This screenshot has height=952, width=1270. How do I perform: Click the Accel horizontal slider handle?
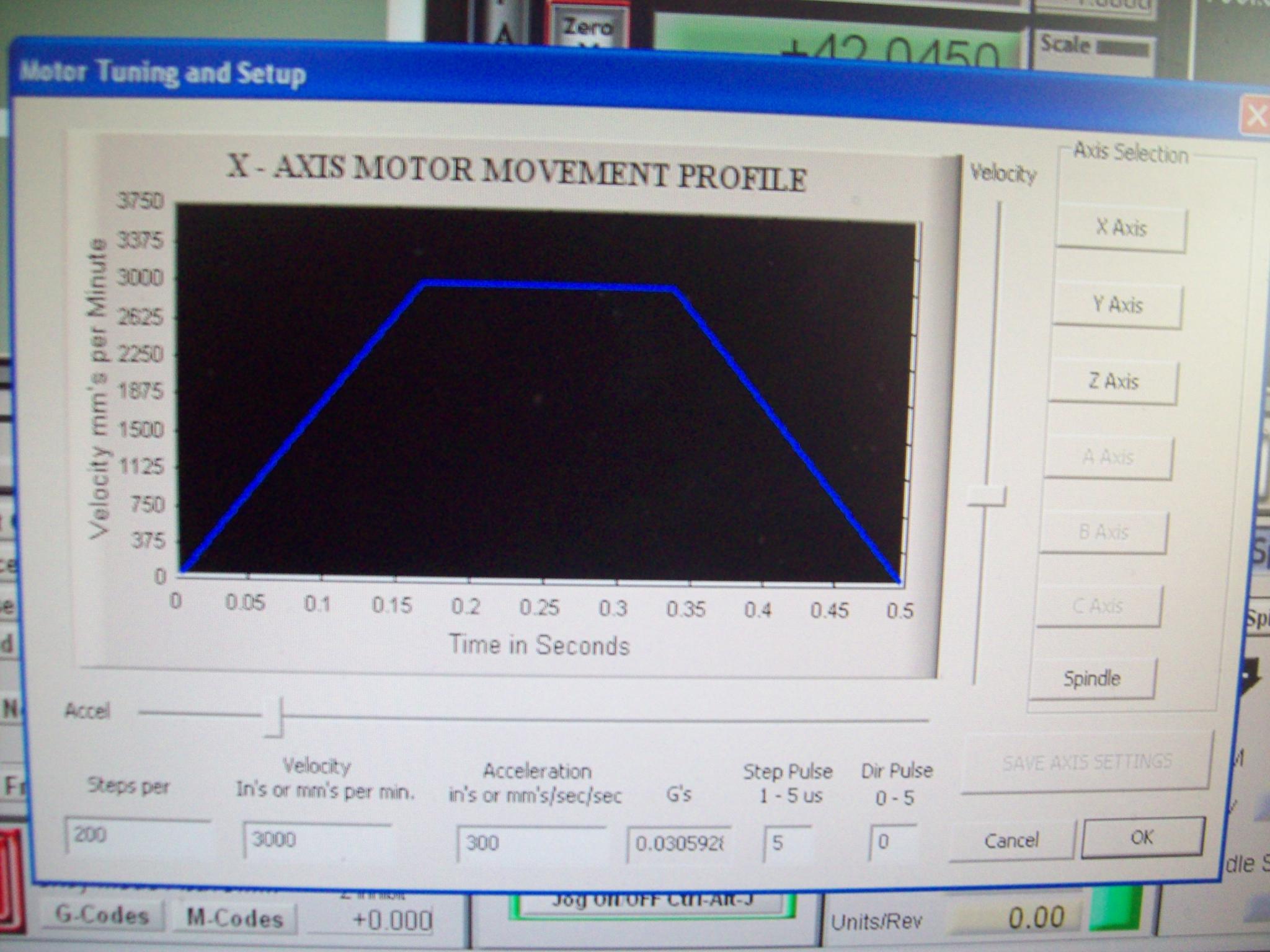(273, 717)
